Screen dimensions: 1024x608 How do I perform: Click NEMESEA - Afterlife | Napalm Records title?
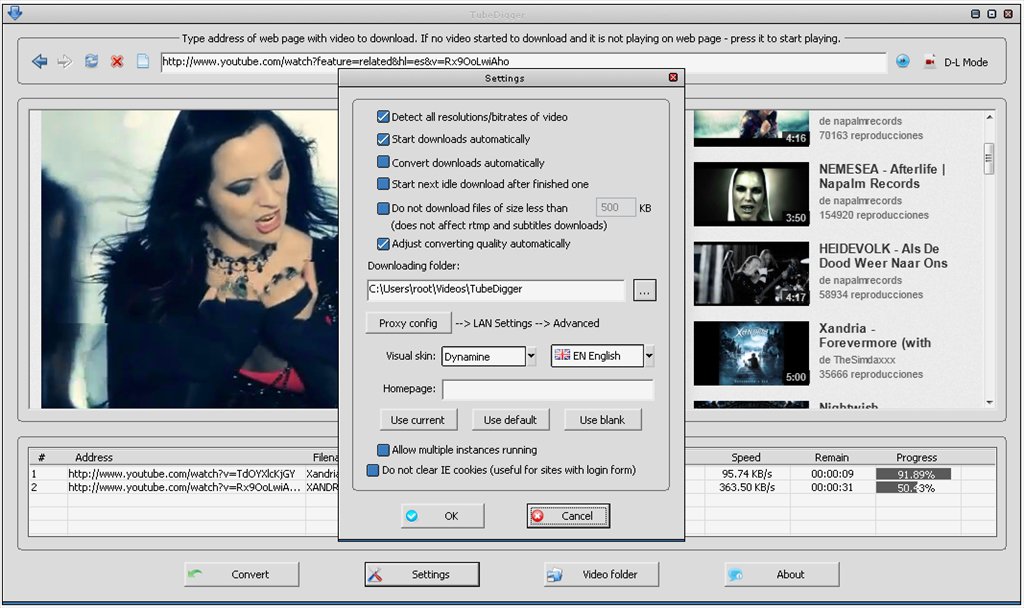coord(882,176)
